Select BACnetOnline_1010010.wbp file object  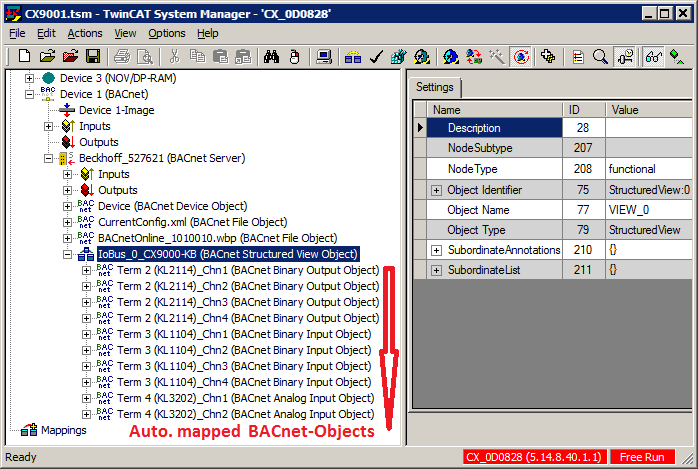coord(218,238)
